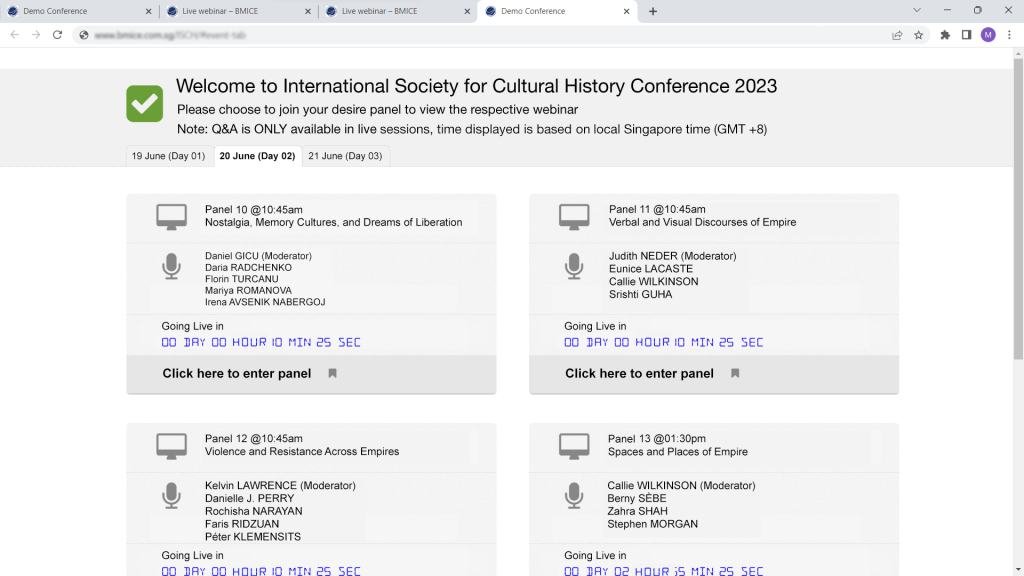This screenshot has width=1024, height=576.
Task: Click the microphone icon in Panel 13
Action: 574,496
